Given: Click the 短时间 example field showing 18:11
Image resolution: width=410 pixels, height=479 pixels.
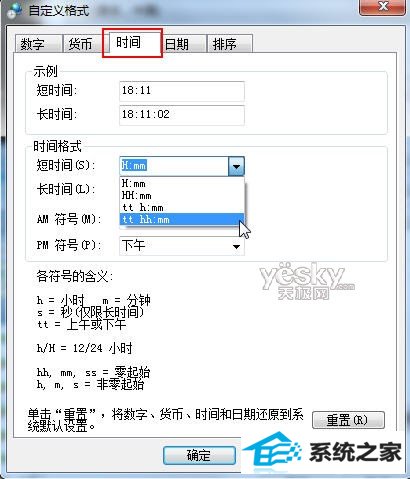Looking at the screenshot, I should click(182, 91).
